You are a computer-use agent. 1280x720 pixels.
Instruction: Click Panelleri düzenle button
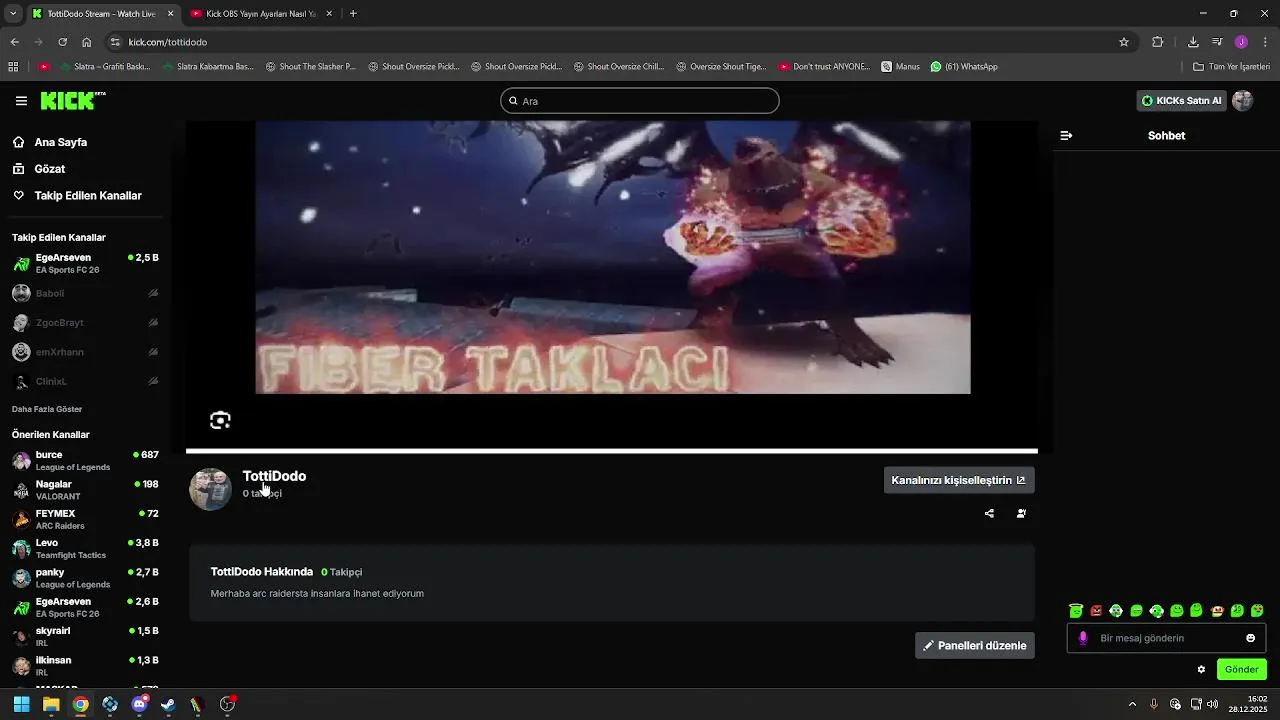975,645
